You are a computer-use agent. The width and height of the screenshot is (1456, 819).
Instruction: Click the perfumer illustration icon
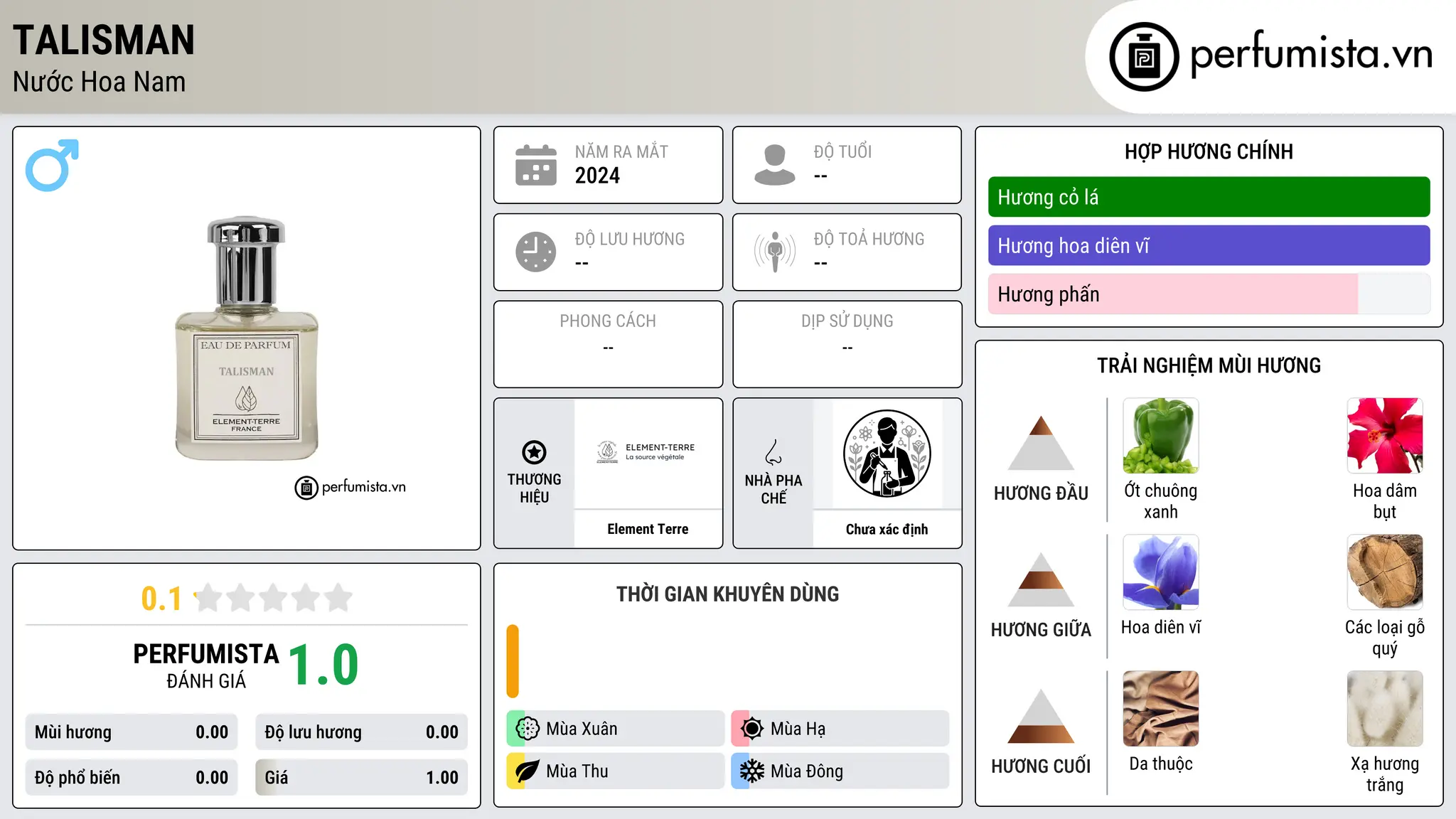tap(887, 454)
